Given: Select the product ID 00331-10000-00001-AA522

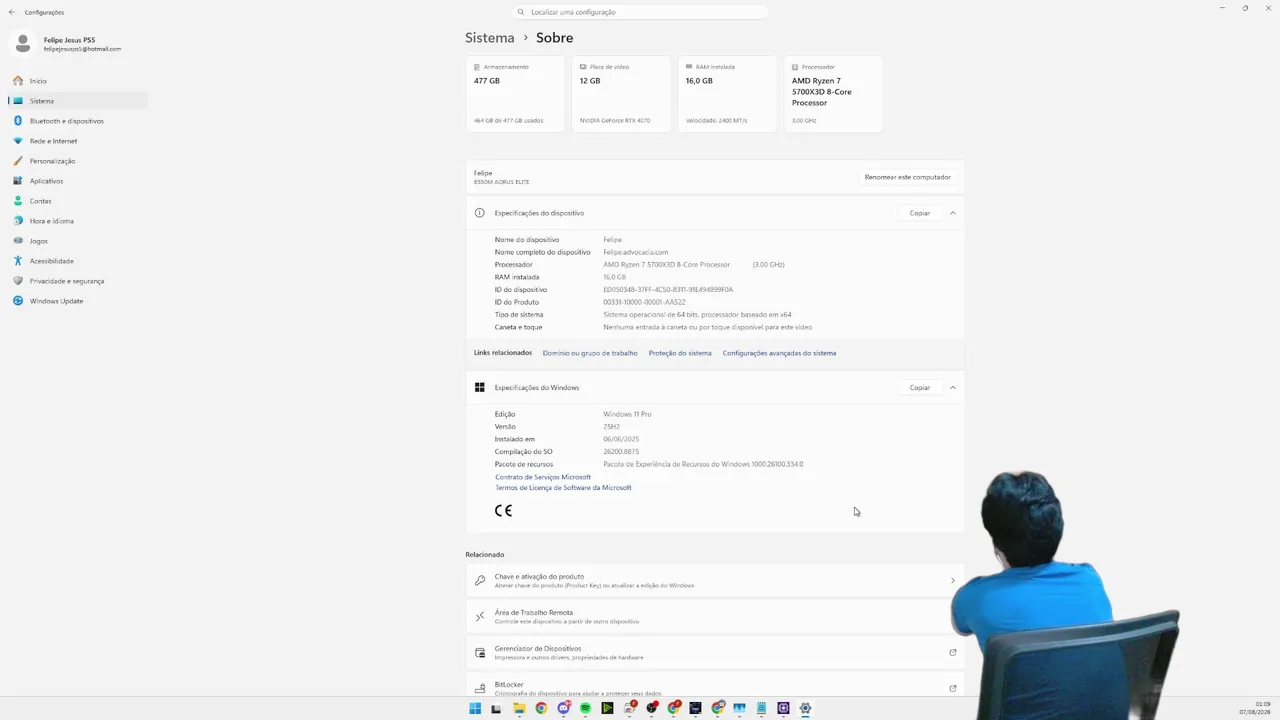Looking at the screenshot, I should pyautogui.click(x=644, y=302).
